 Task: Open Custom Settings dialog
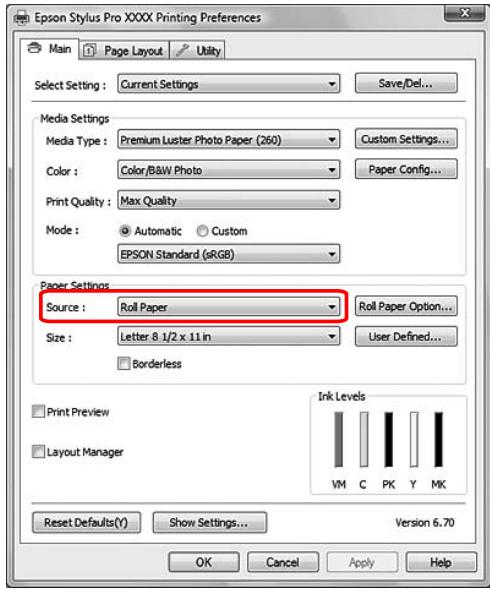[x=406, y=139]
